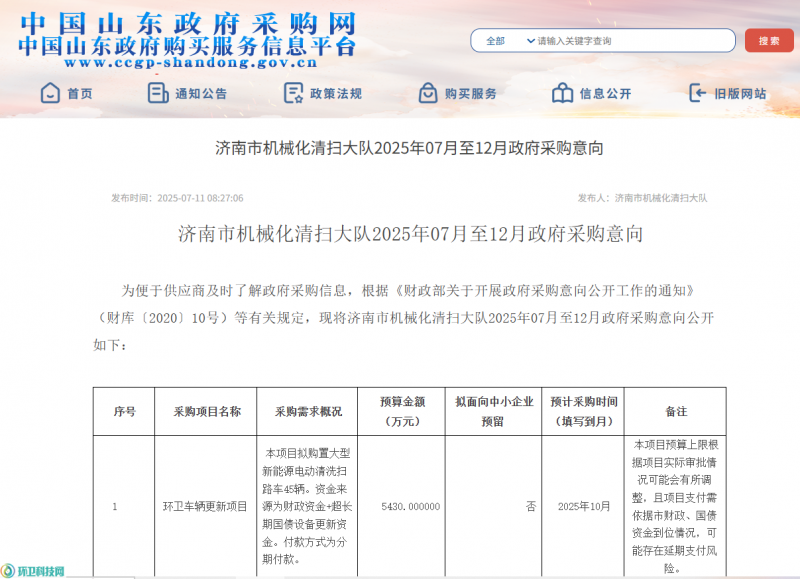The image size is (800, 579).
Task: Click the 备注 column header
Action: click(x=676, y=412)
